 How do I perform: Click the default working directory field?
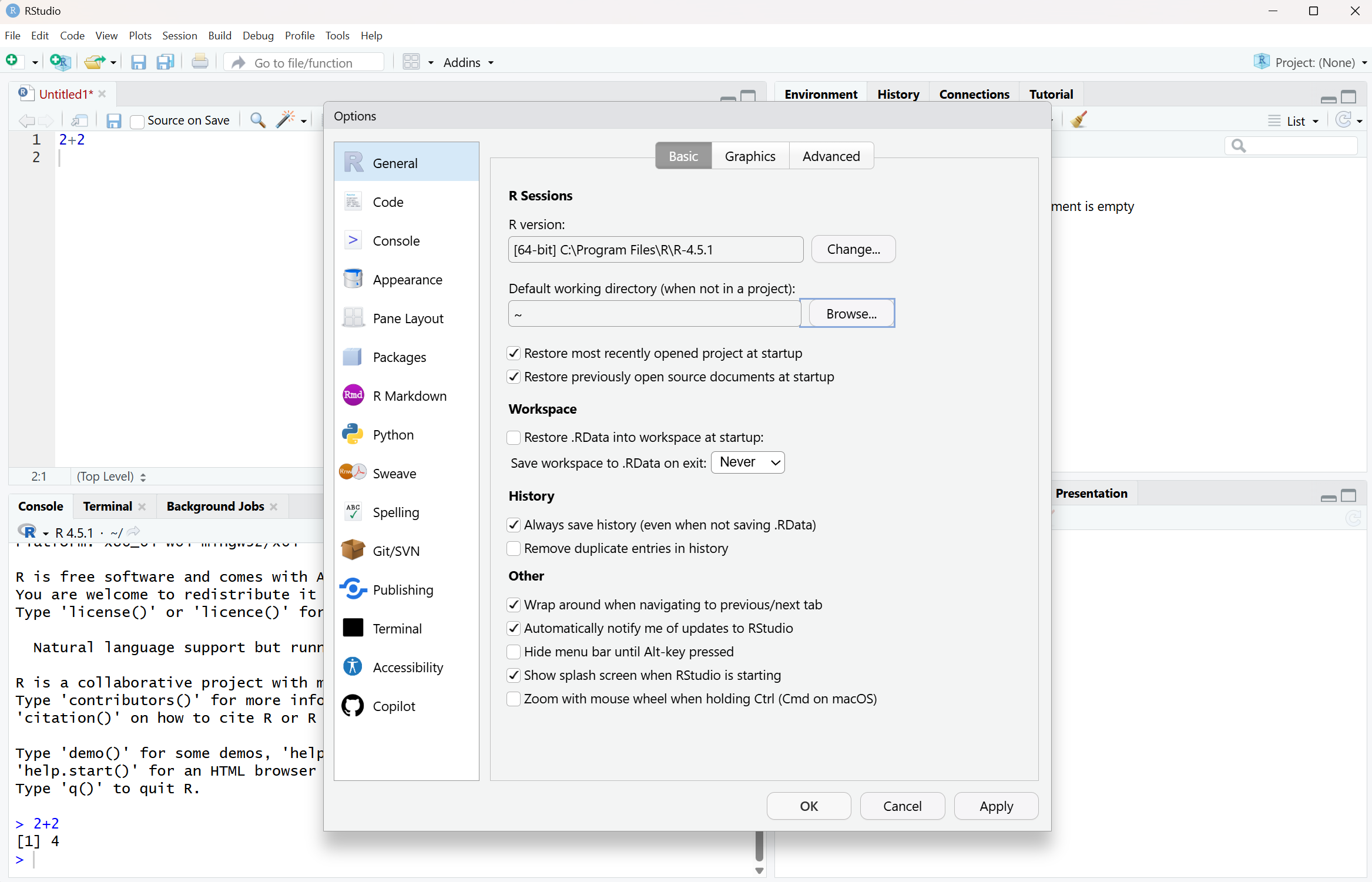(x=653, y=314)
